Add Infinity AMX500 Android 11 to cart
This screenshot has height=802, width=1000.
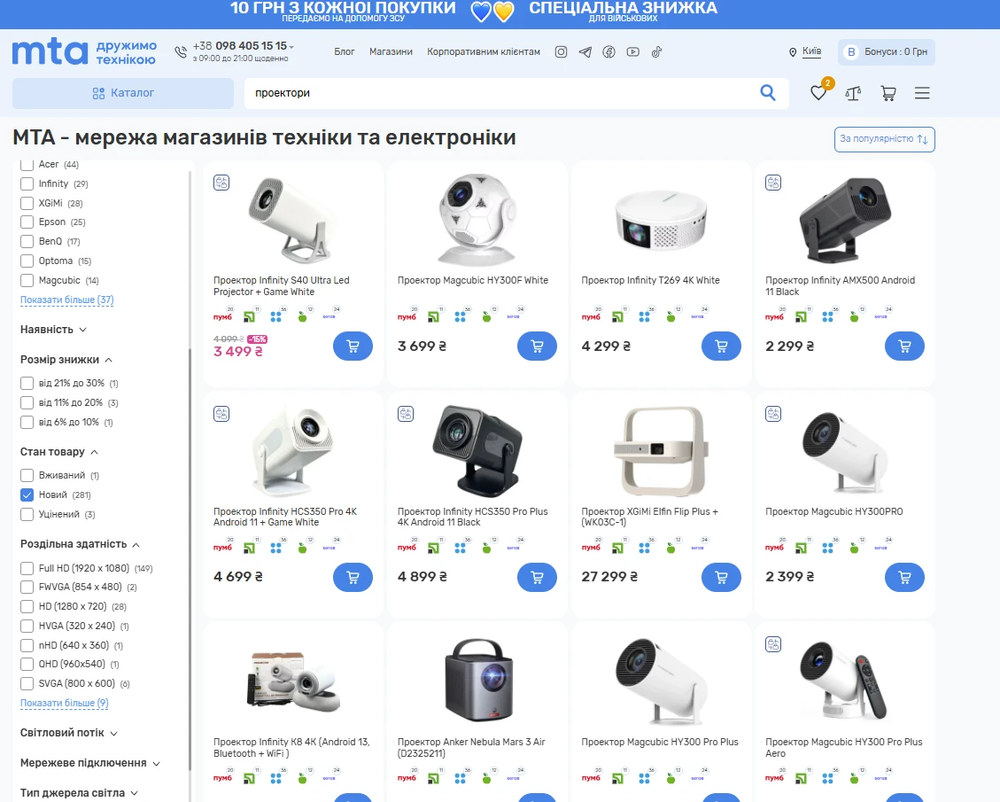click(904, 346)
